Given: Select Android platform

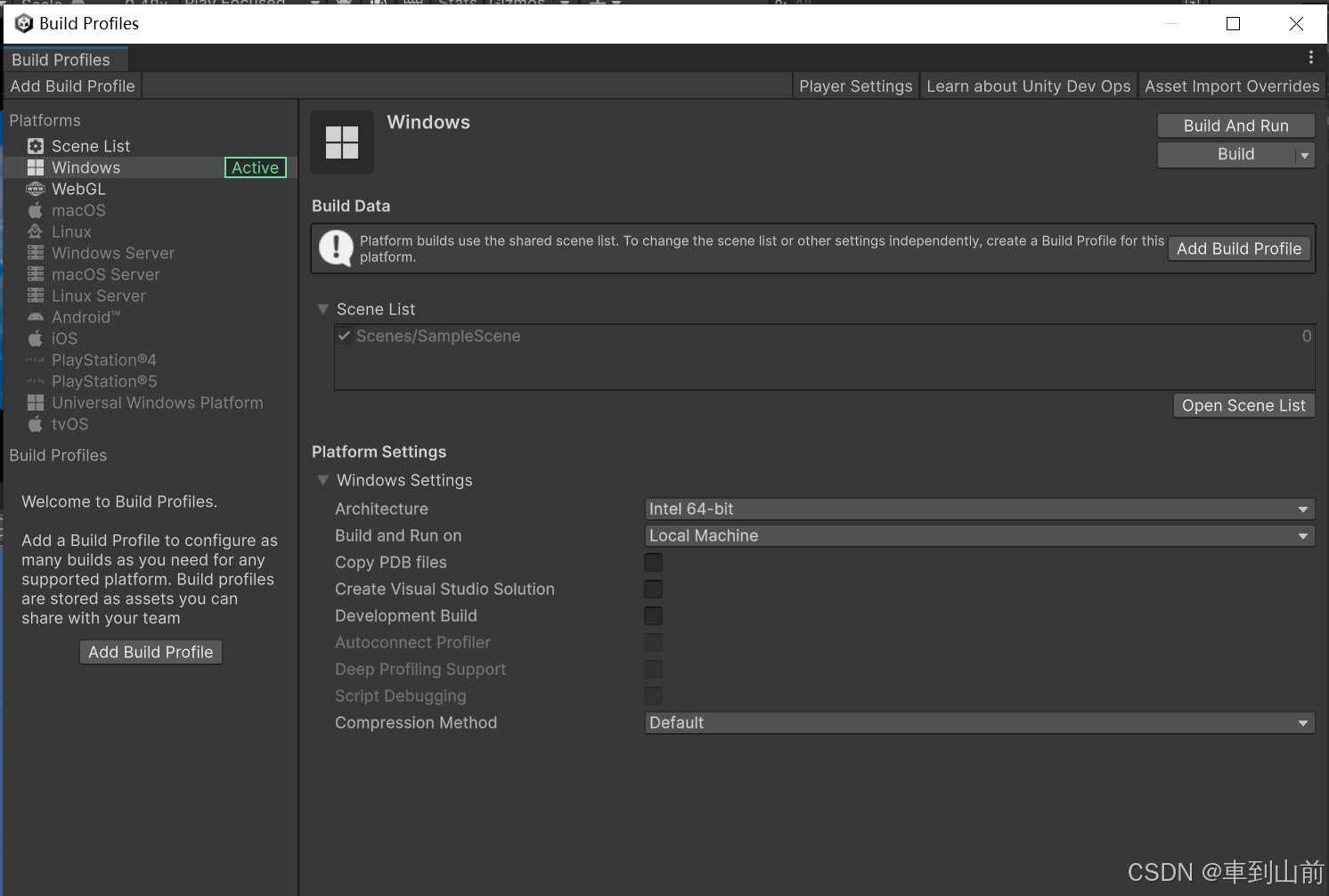Looking at the screenshot, I should pyautogui.click(x=151, y=317).
